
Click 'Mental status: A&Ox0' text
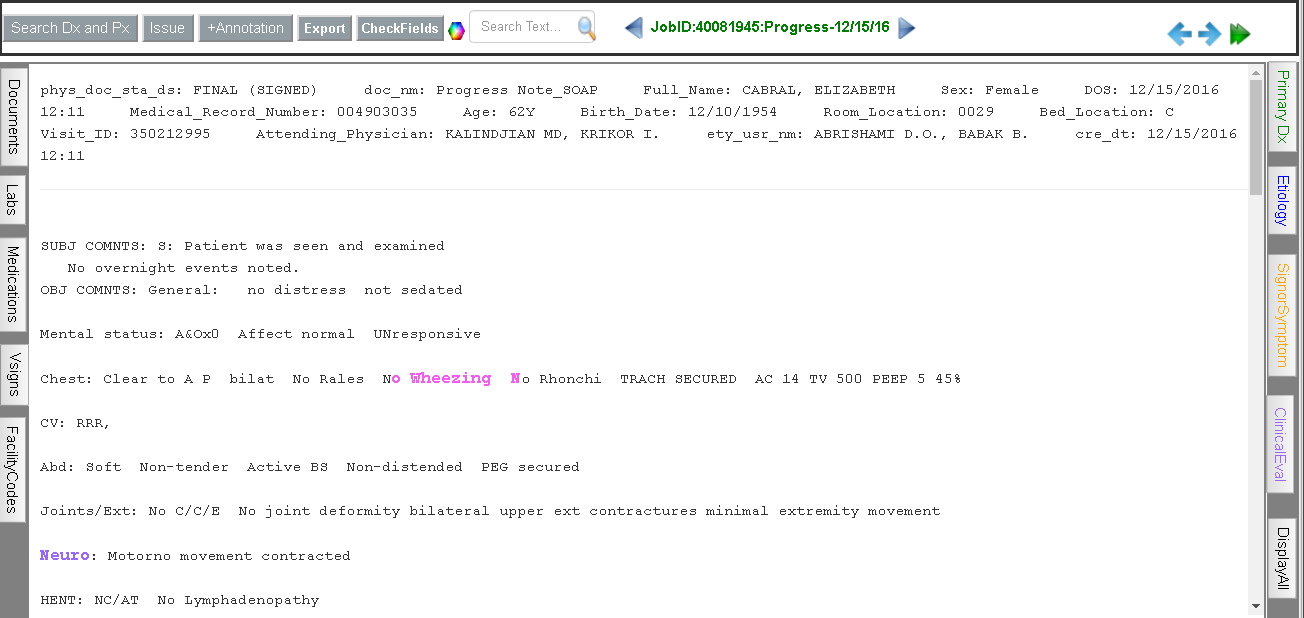click(130, 334)
